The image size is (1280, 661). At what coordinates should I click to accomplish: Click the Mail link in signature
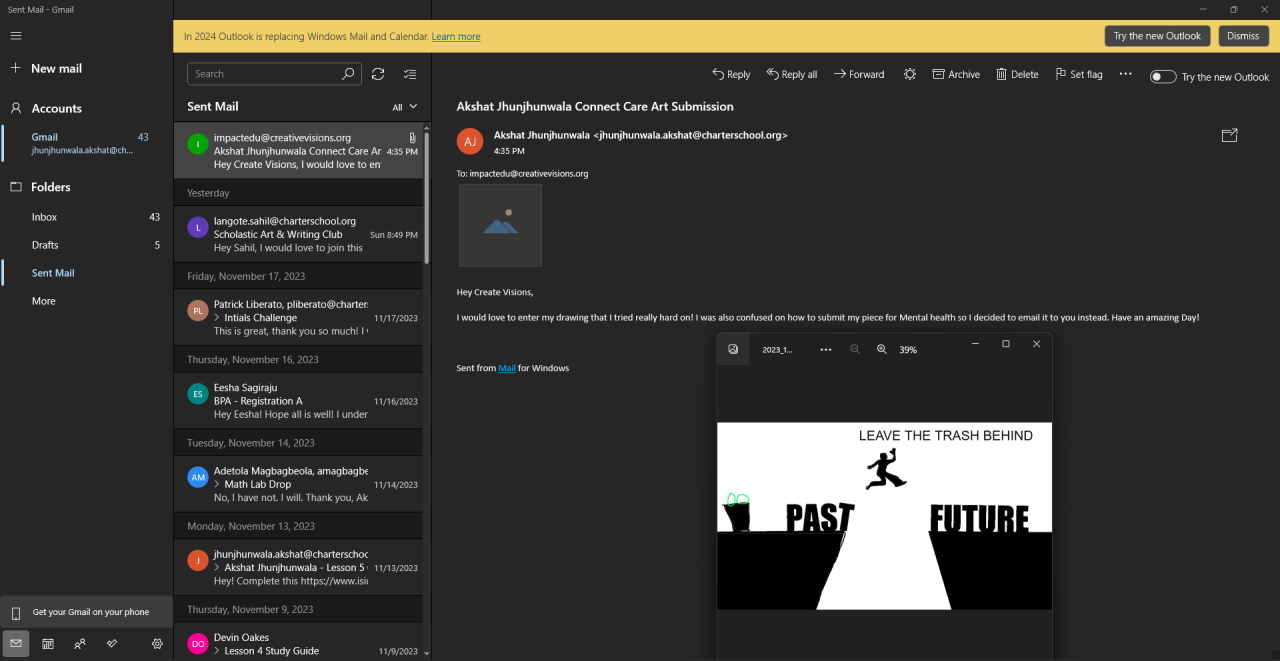click(x=507, y=368)
